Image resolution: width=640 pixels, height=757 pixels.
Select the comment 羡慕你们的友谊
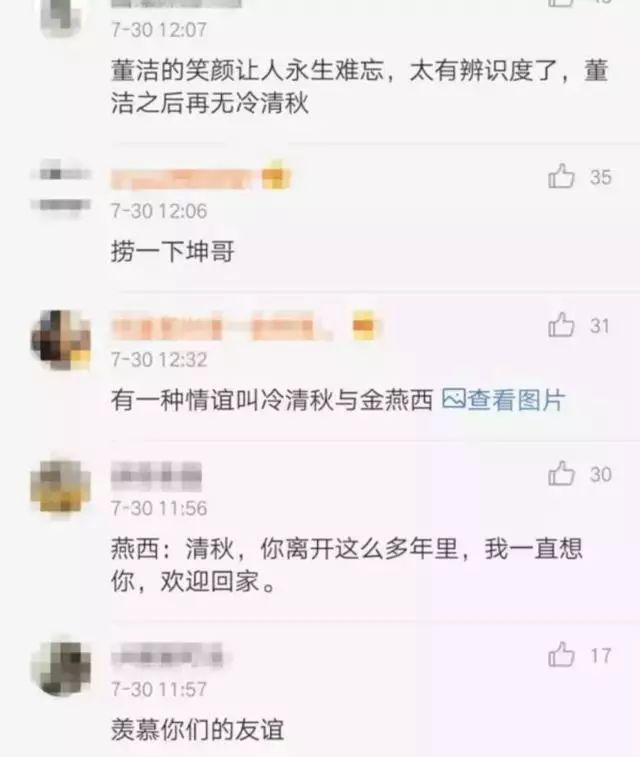(x=197, y=729)
